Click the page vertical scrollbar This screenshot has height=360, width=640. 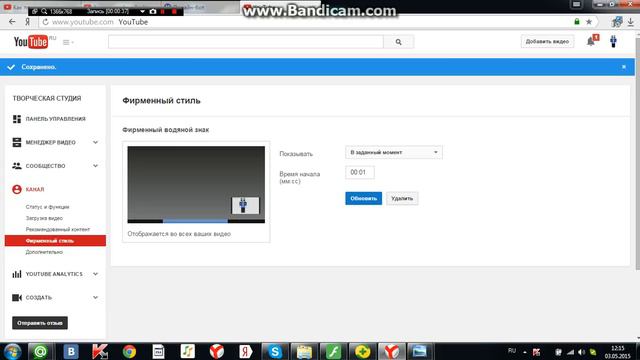(638, 153)
